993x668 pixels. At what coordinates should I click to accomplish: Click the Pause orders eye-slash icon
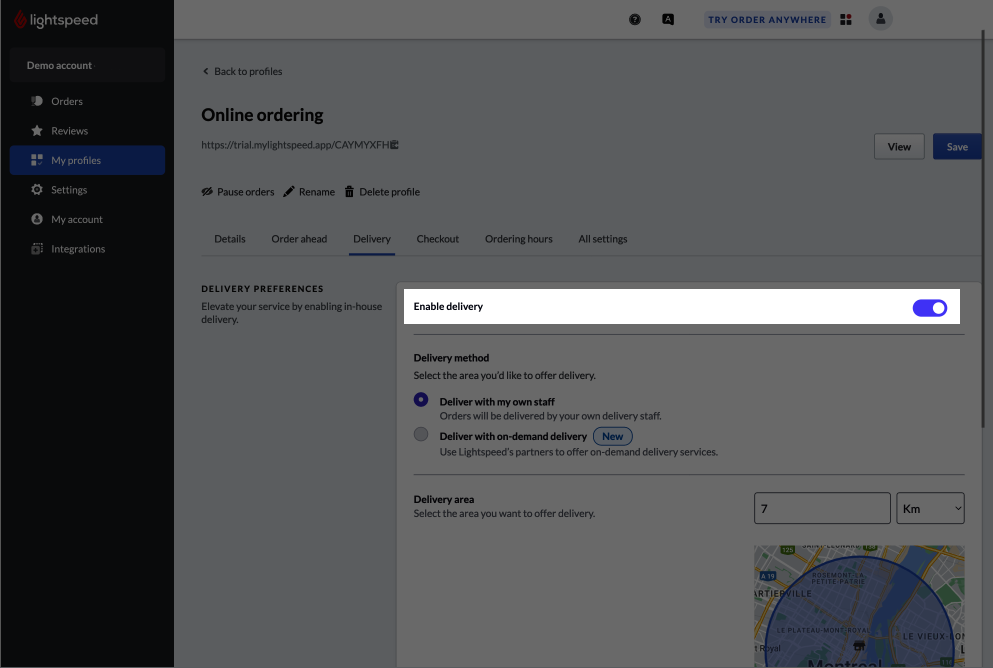click(x=207, y=192)
